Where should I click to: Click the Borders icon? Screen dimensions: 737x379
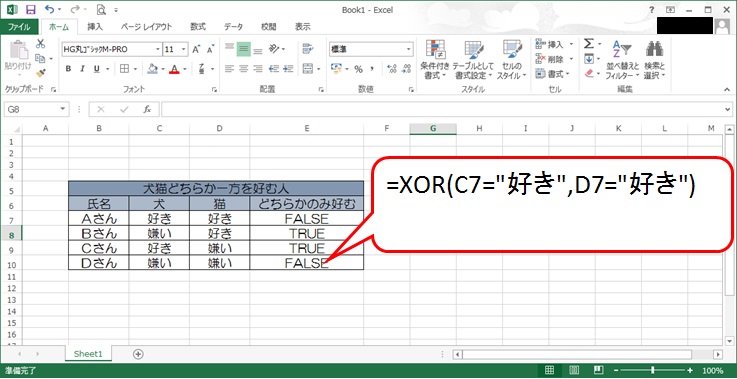pos(124,69)
